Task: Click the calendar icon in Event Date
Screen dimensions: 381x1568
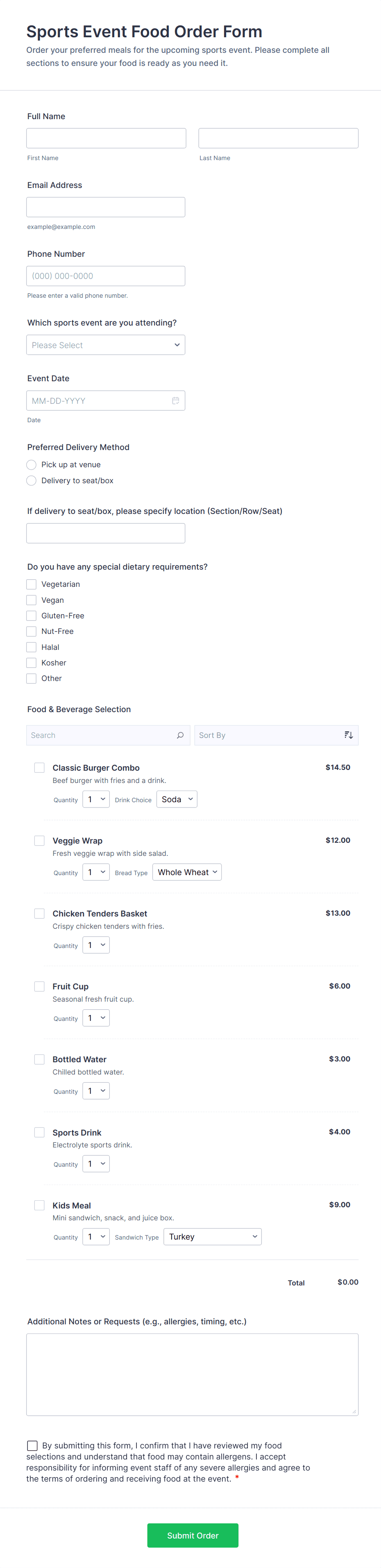Action: click(175, 400)
